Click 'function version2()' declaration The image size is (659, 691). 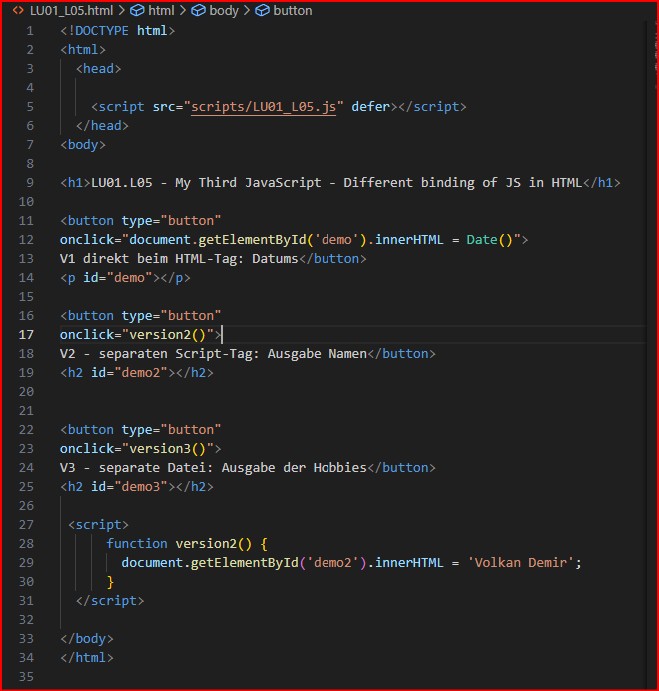pos(179,544)
